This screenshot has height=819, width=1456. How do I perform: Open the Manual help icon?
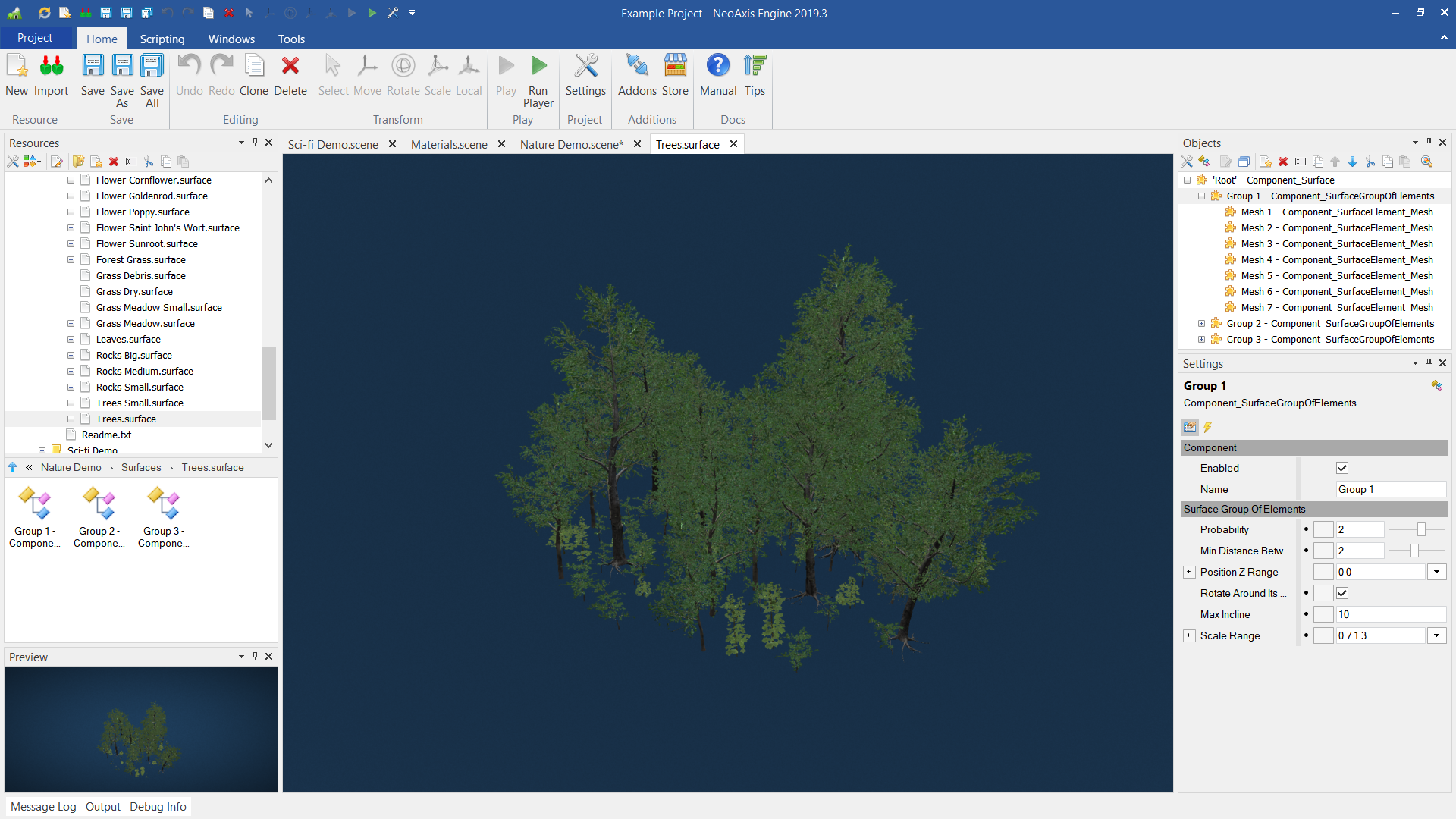(x=717, y=67)
